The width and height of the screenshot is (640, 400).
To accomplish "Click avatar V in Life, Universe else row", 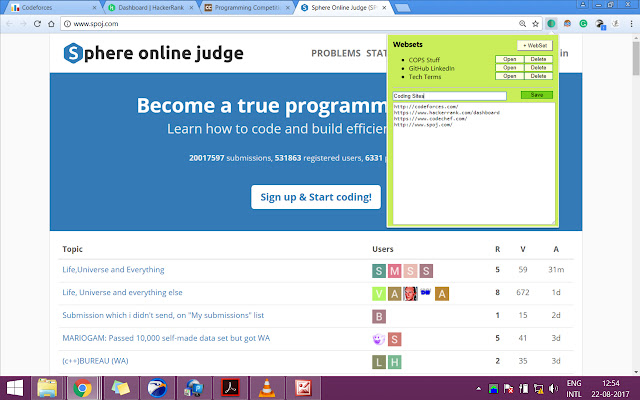I will point(379,293).
